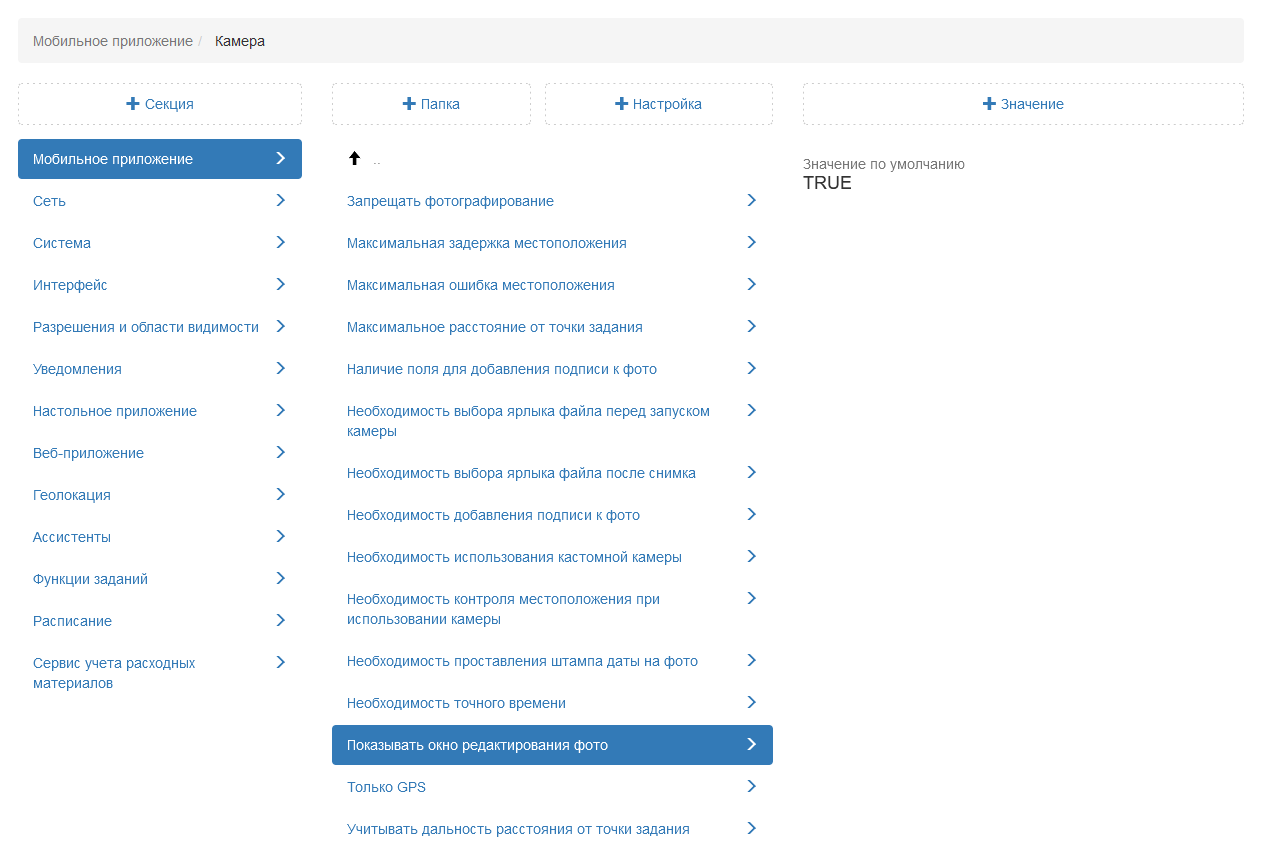The height and width of the screenshot is (865, 1262).
Task: Expand chevron for Необходимость точного времени
Action: 752,702
